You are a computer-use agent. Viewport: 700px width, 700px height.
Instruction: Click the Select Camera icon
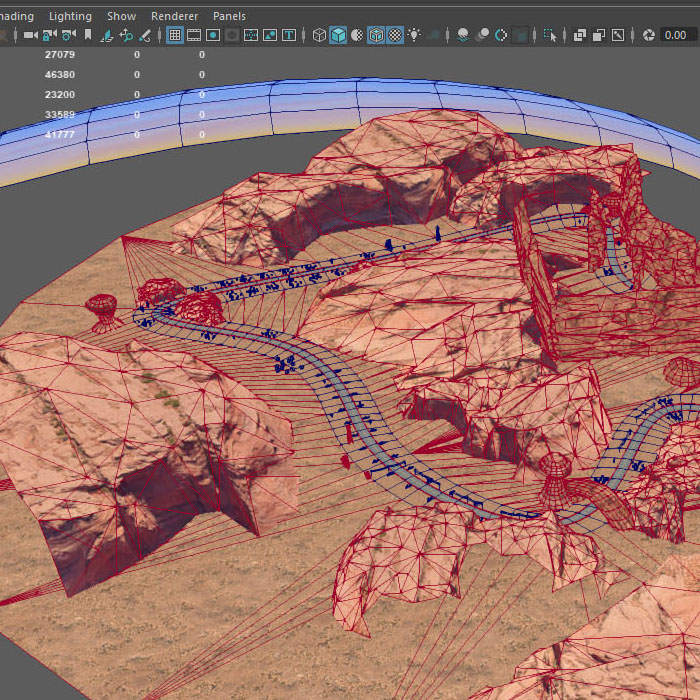click(x=30, y=35)
